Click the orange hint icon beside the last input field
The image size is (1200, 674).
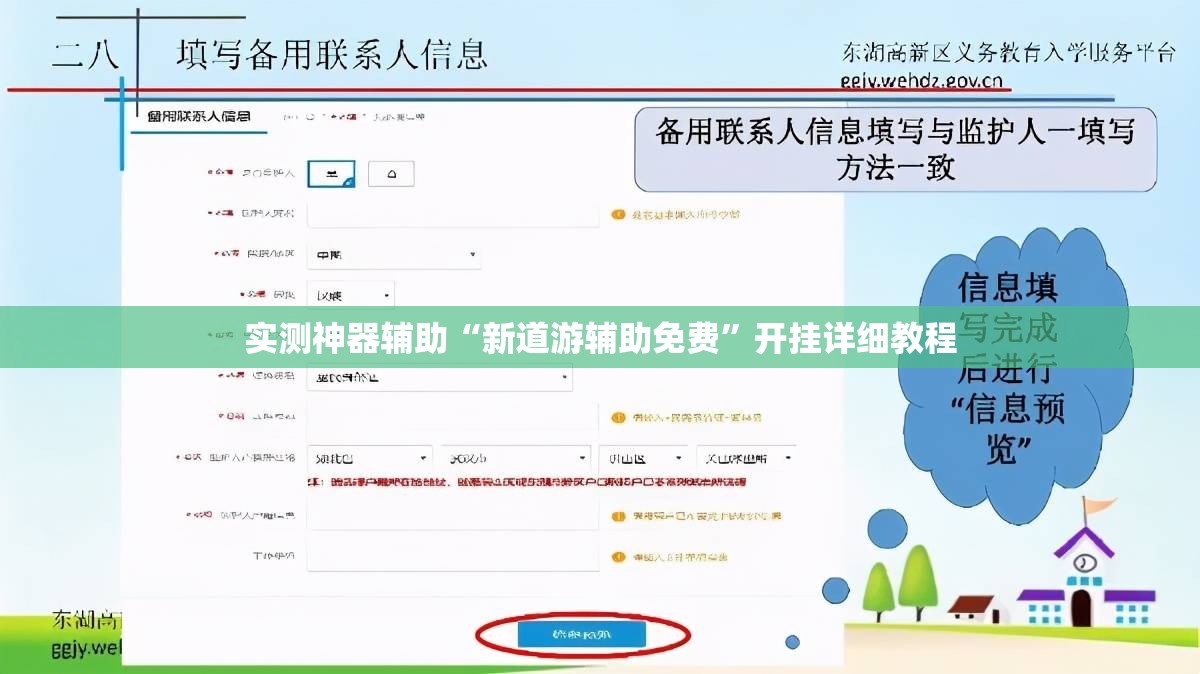618,557
